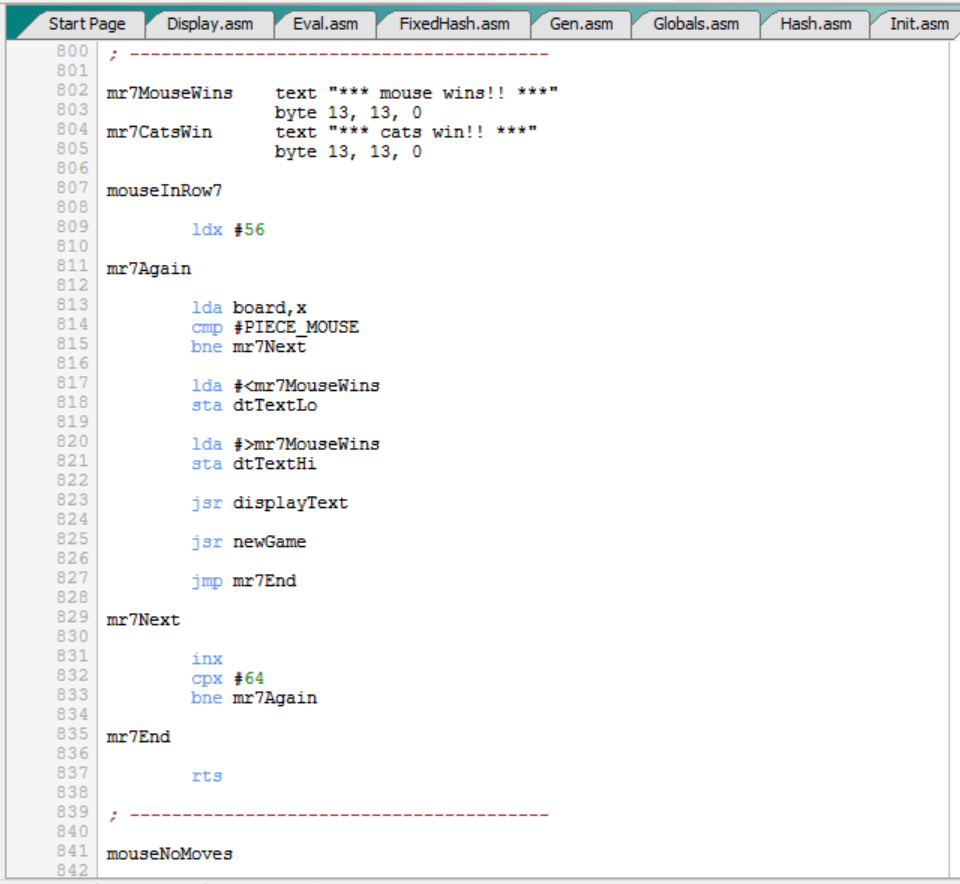Select the Eval.asm tab
This screenshot has height=884, width=960.
click(x=325, y=23)
